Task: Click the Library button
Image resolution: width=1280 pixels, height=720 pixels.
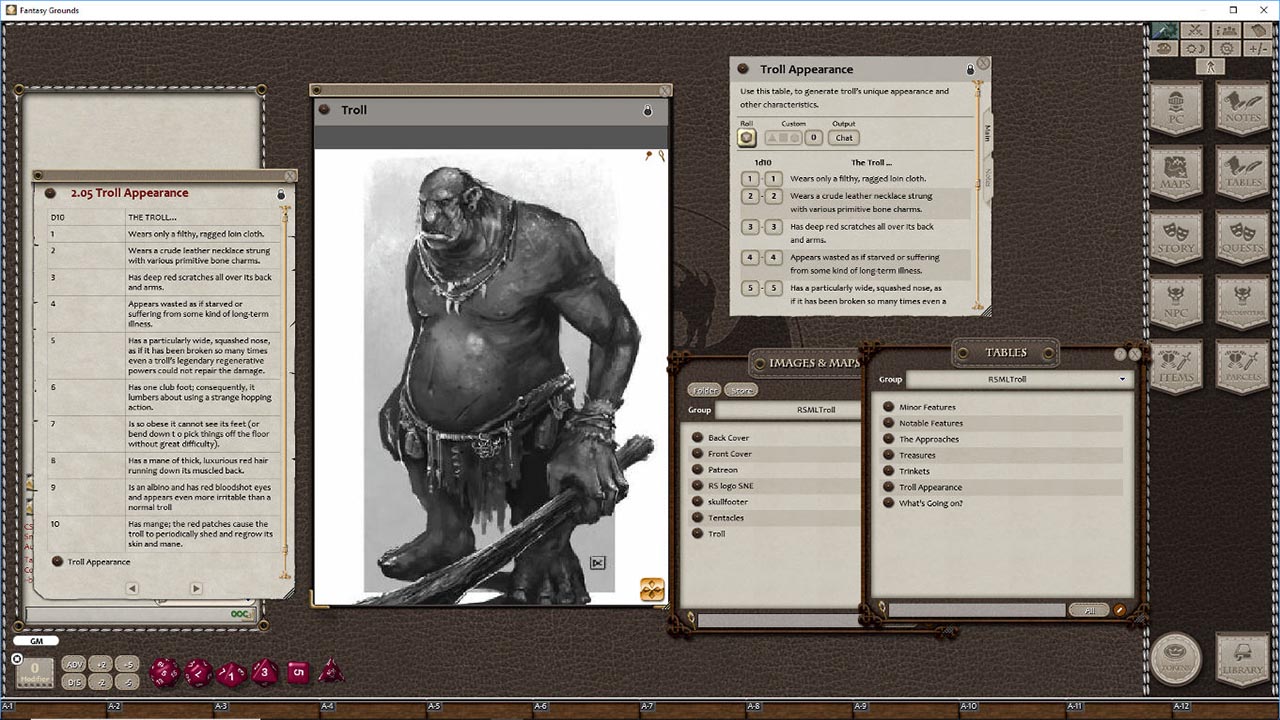Action: click(1242, 659)
